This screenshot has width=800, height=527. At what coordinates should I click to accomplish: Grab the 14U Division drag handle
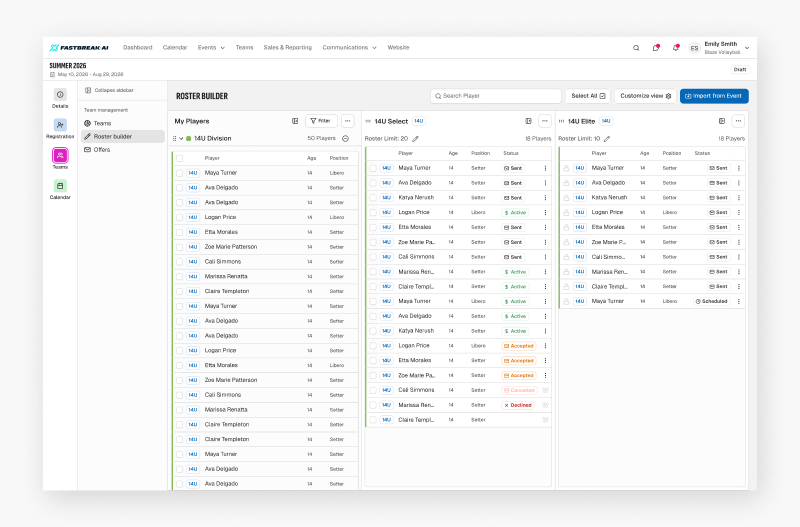click(174, 139)
